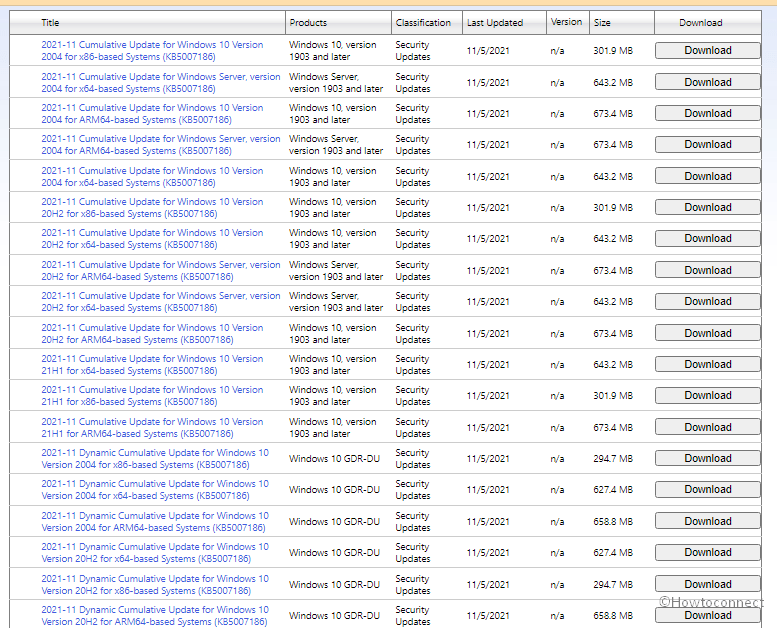The height and width of the screenshot is (628, 777).
Task: Open Dynamic Cumulative Update 20H2 x64 link
Action: pos(155,553)
